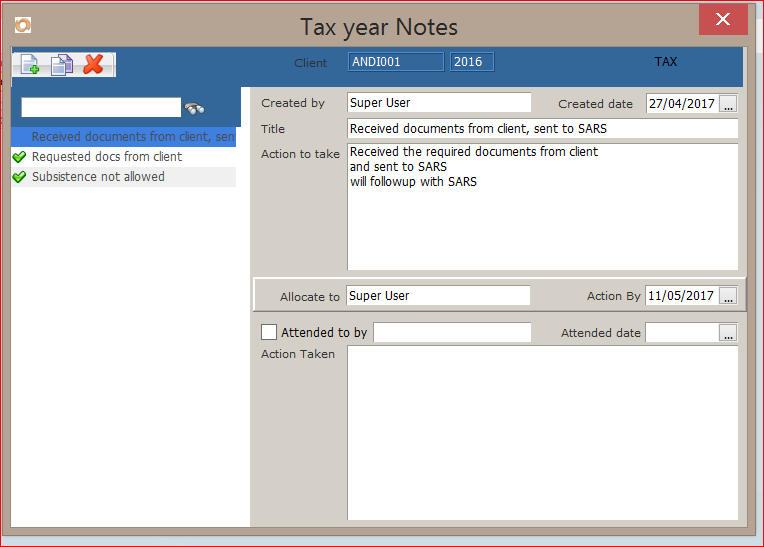This screenshot has height=547, width=764.
Task: Click green checkmark beside Subsistence not allowed
Action: [19, 177]
